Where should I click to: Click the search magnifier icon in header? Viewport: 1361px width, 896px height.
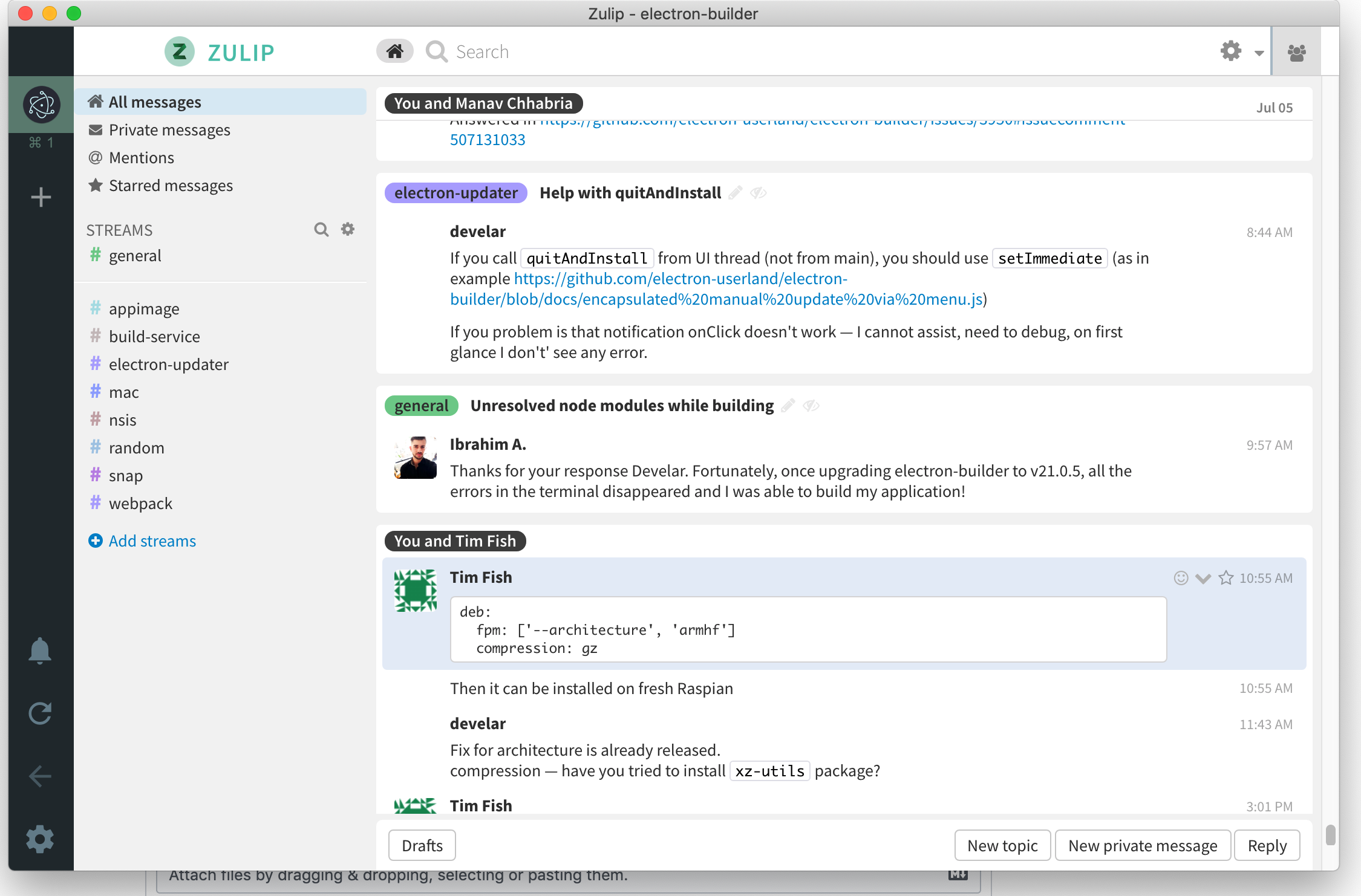point(436,51)
